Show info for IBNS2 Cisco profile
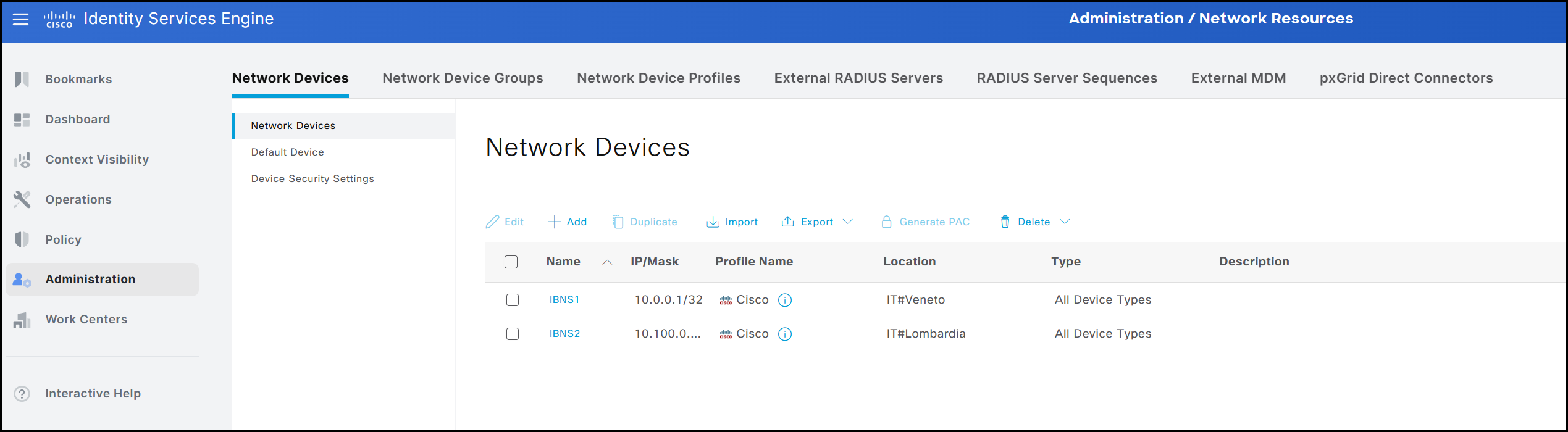The image size is (1568, 432). coord(785,334)
